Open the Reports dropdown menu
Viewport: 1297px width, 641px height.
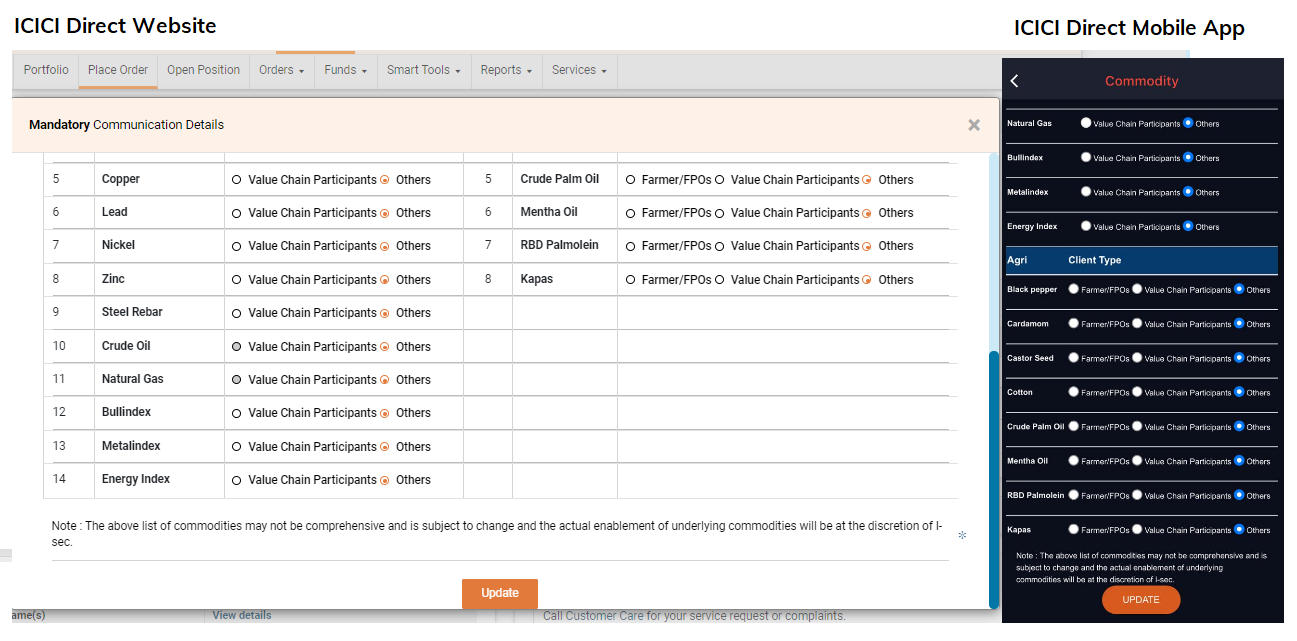[x=506, y=70]
